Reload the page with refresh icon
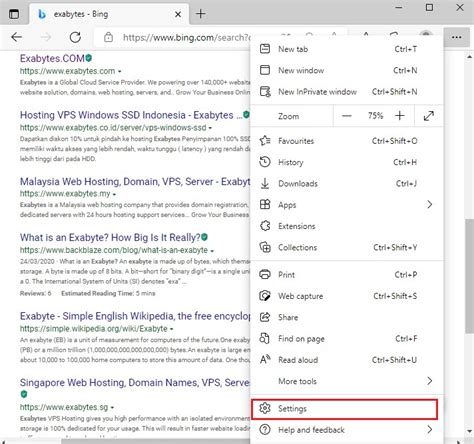Viewport: 474px width, 444px height. [75, 37]
